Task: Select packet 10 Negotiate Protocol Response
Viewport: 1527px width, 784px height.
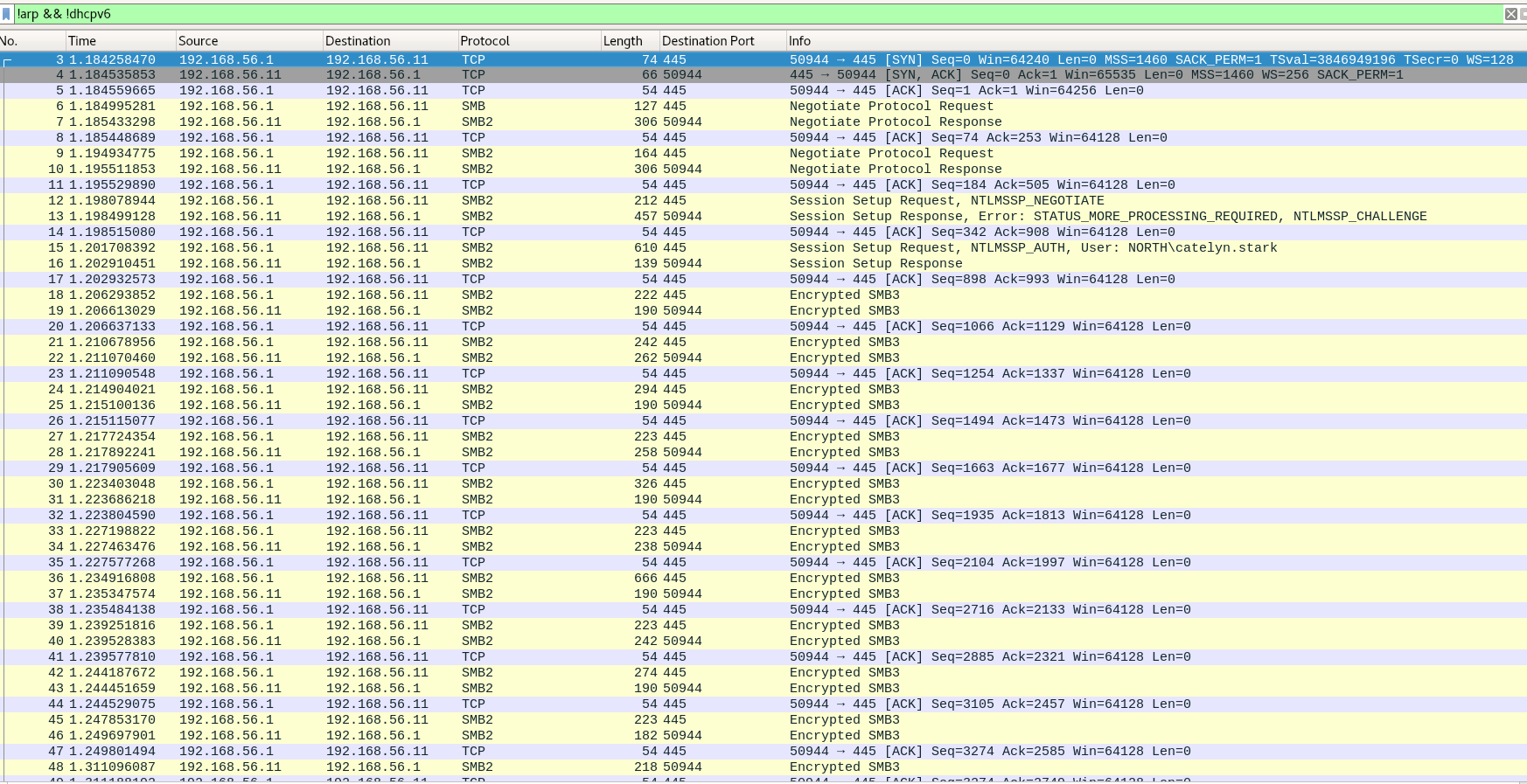Action: (x=763, y=170)
